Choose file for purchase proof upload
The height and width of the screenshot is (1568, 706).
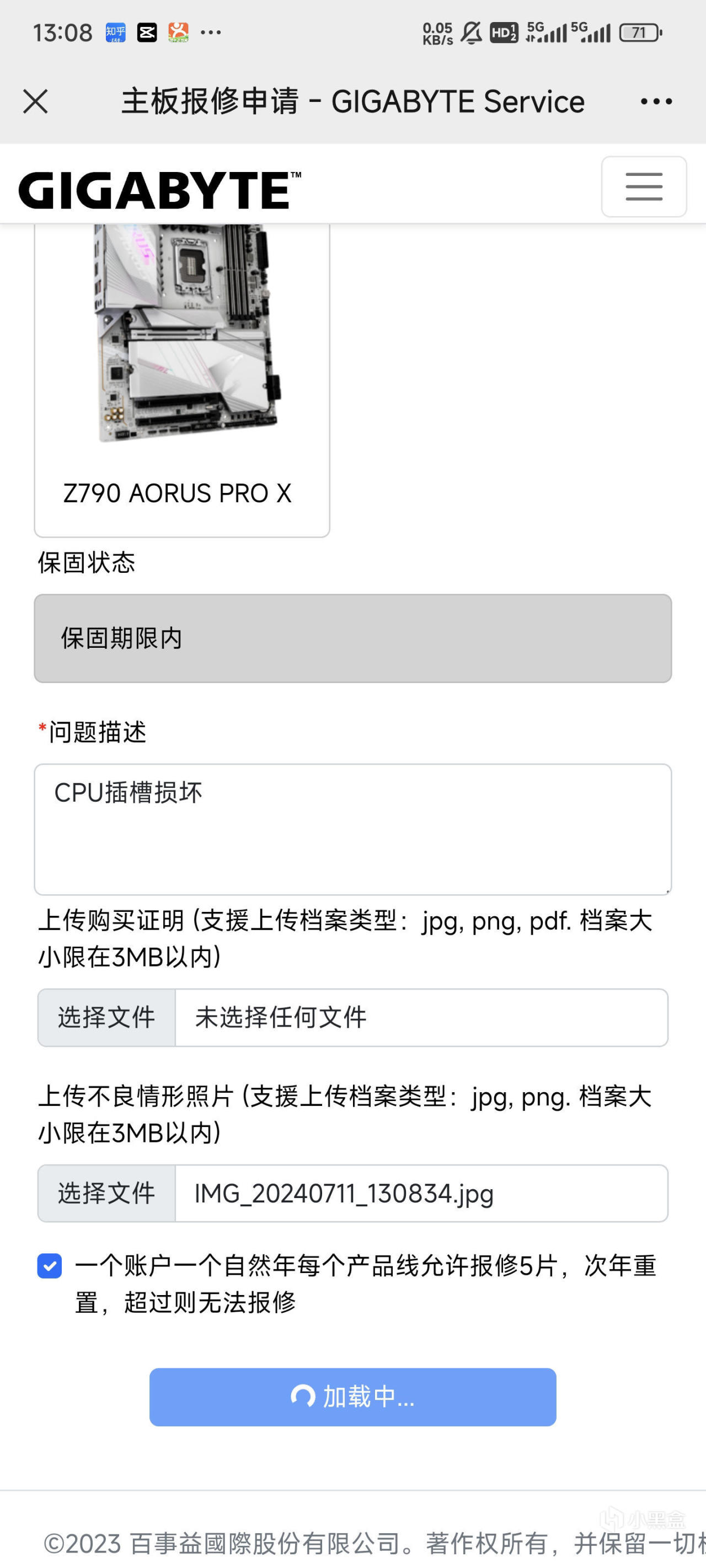click(x=106, y=1017)
